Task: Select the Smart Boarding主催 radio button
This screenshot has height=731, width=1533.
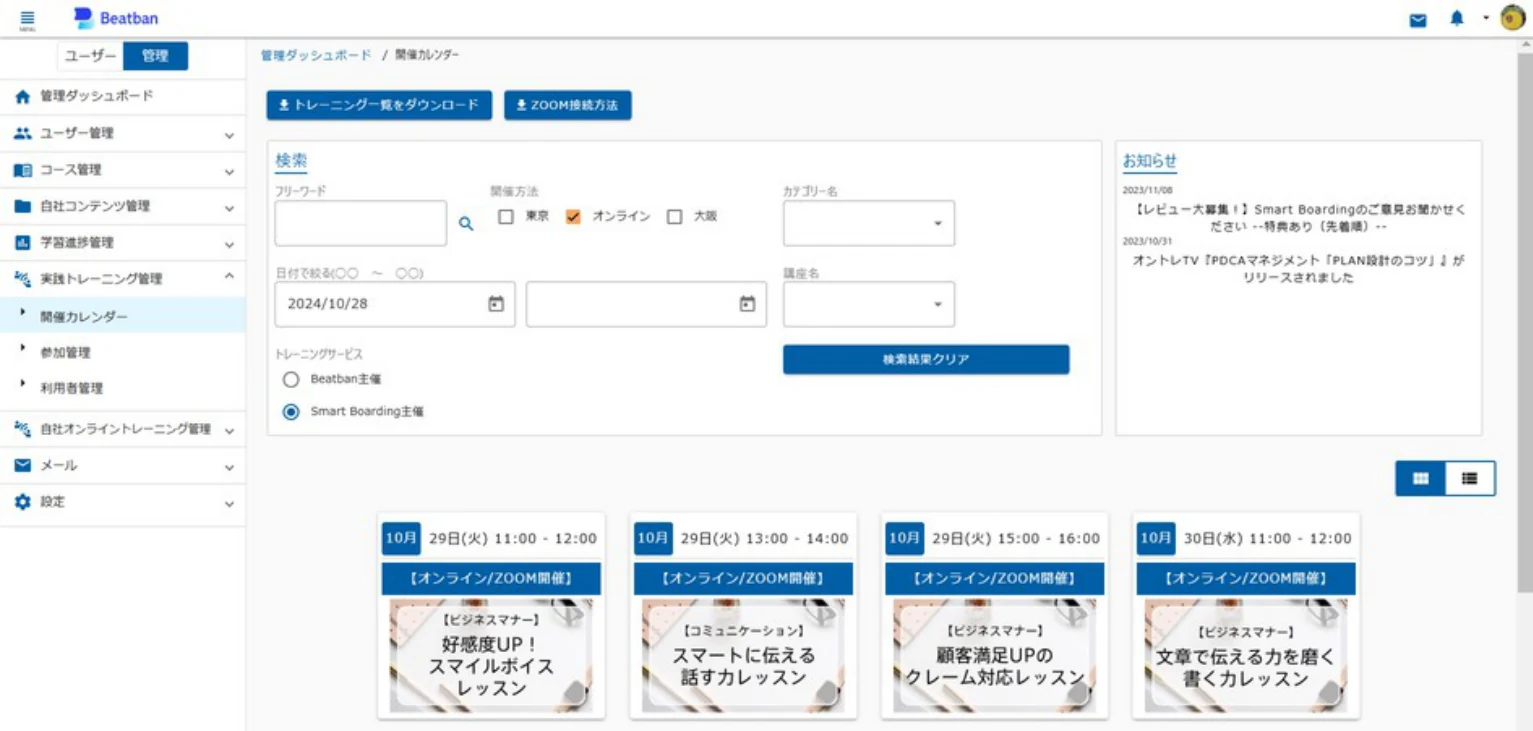Action: 291,411
